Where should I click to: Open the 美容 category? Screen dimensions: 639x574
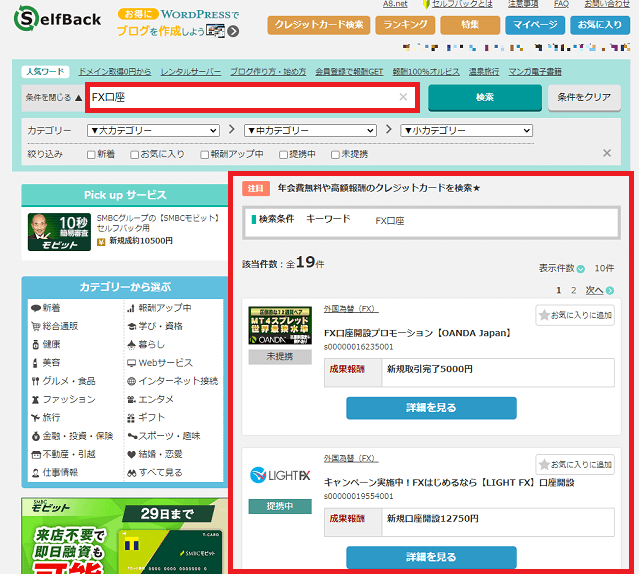click(x=46, y=363)
